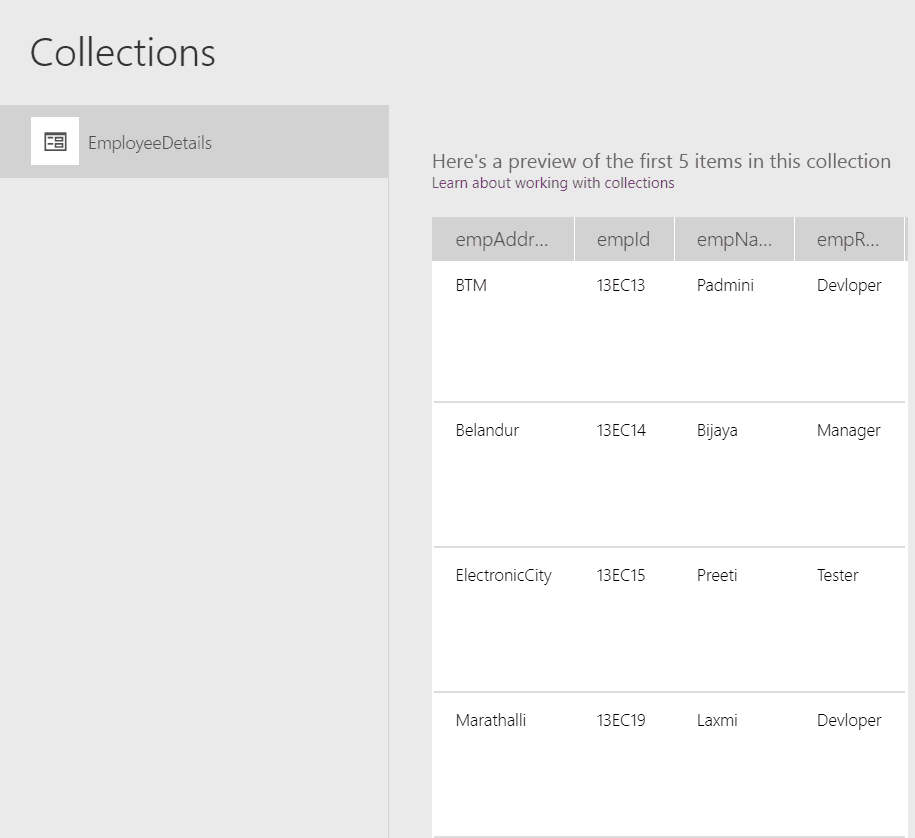Select the Marathalli address cell for Laxmi

click(491, 720)
